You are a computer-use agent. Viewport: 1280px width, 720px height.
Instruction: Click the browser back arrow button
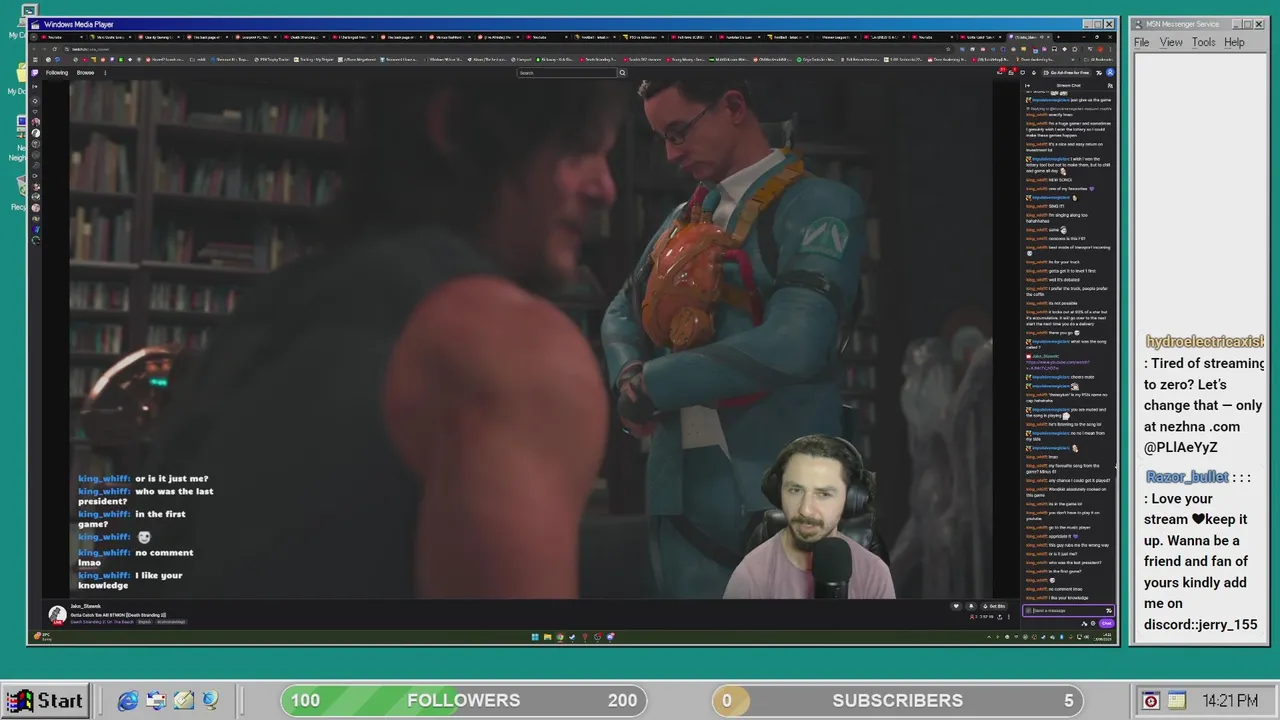point(36,49)
